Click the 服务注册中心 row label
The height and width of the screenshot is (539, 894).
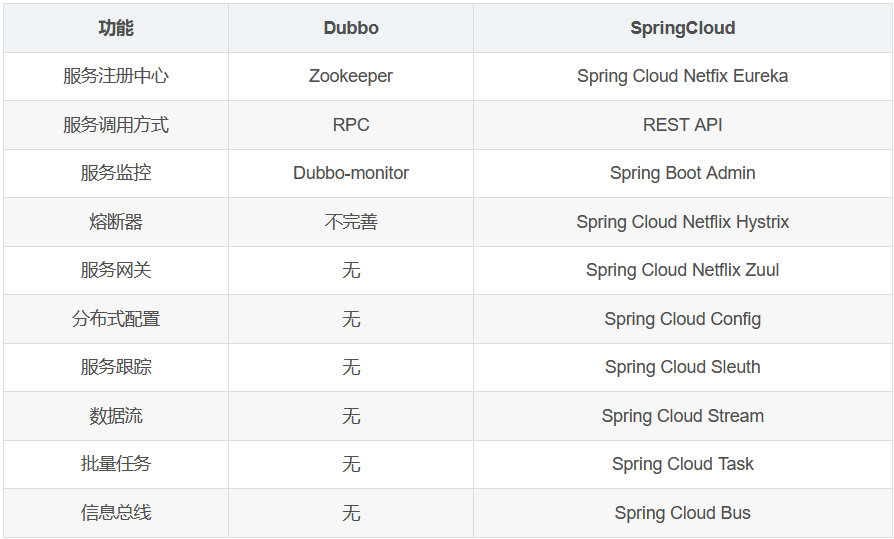116,76
